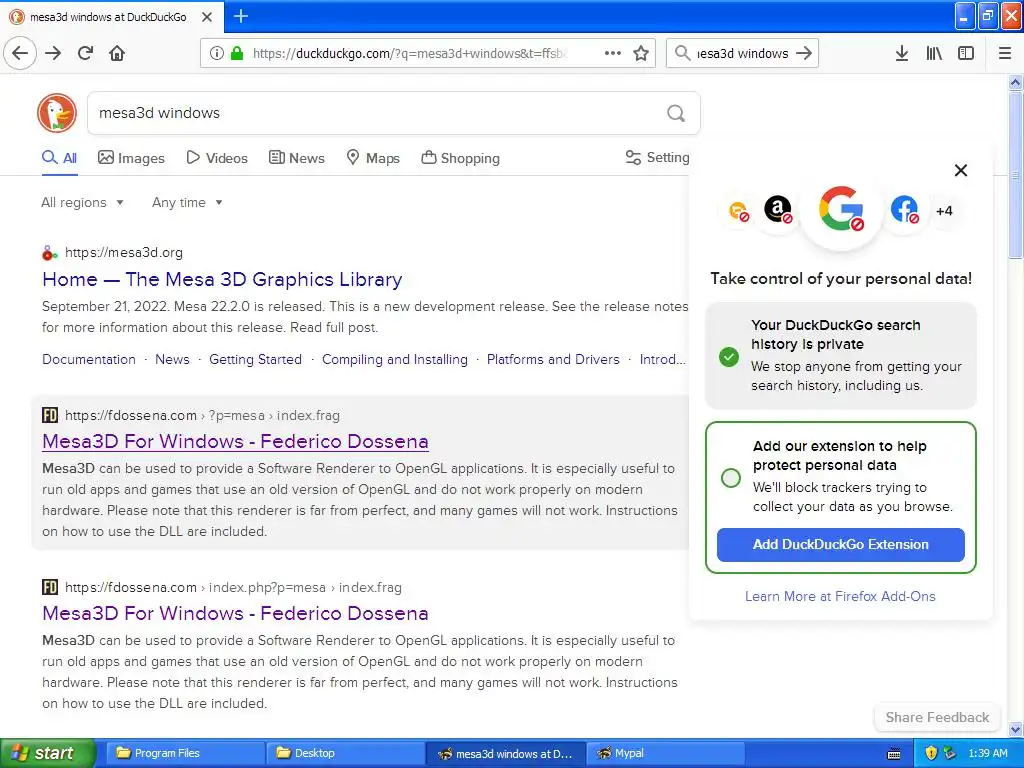Click Add DuckDuckGo Extension button

pyautogui.click(x=840, y=545)
